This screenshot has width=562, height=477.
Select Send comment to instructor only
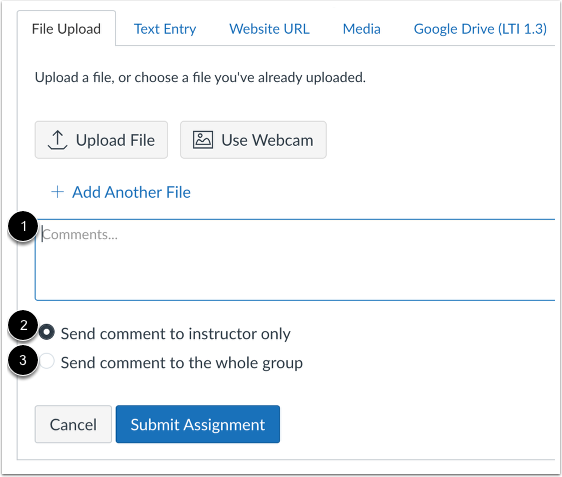click(47, 332)
